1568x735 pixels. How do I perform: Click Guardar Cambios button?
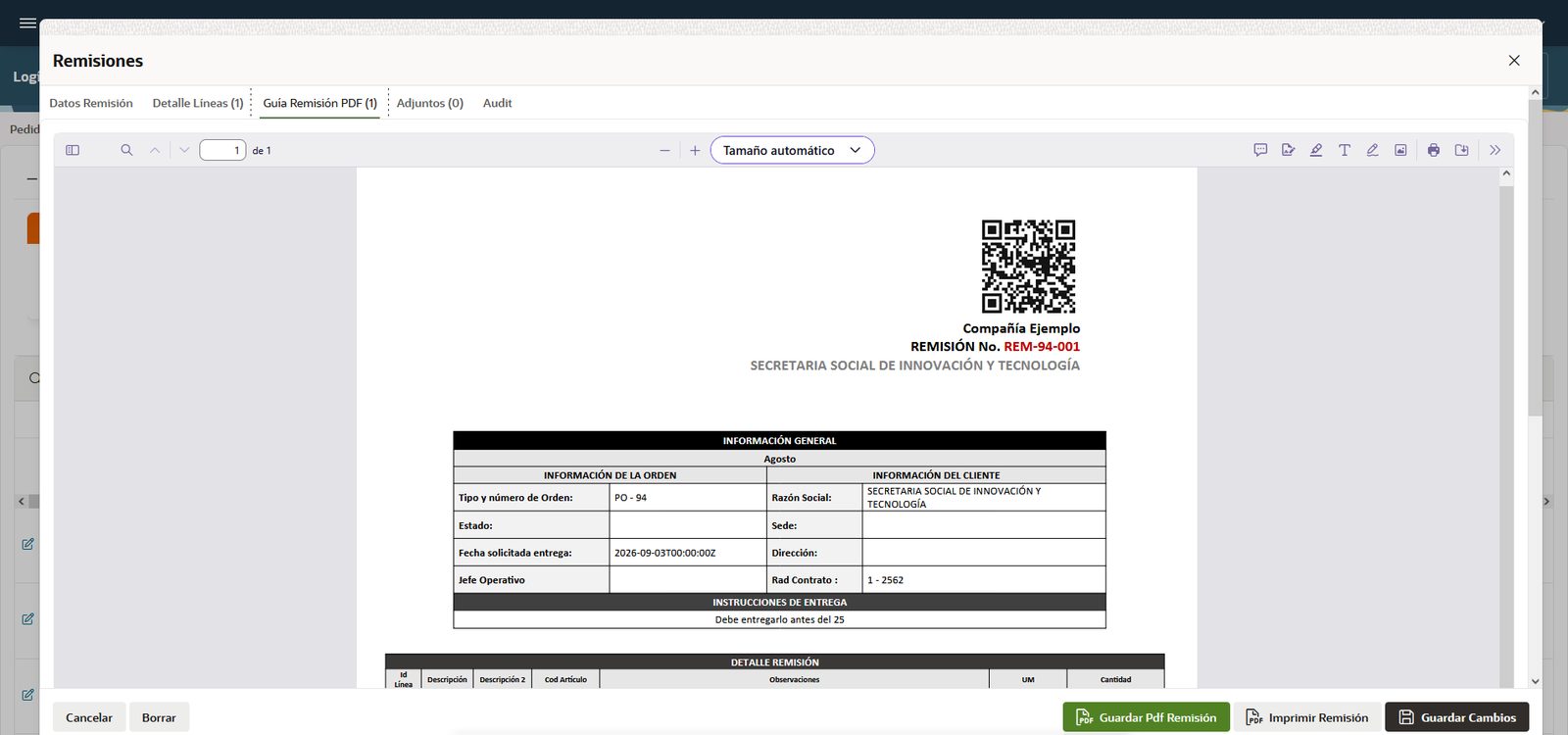tap(1457, 717)
